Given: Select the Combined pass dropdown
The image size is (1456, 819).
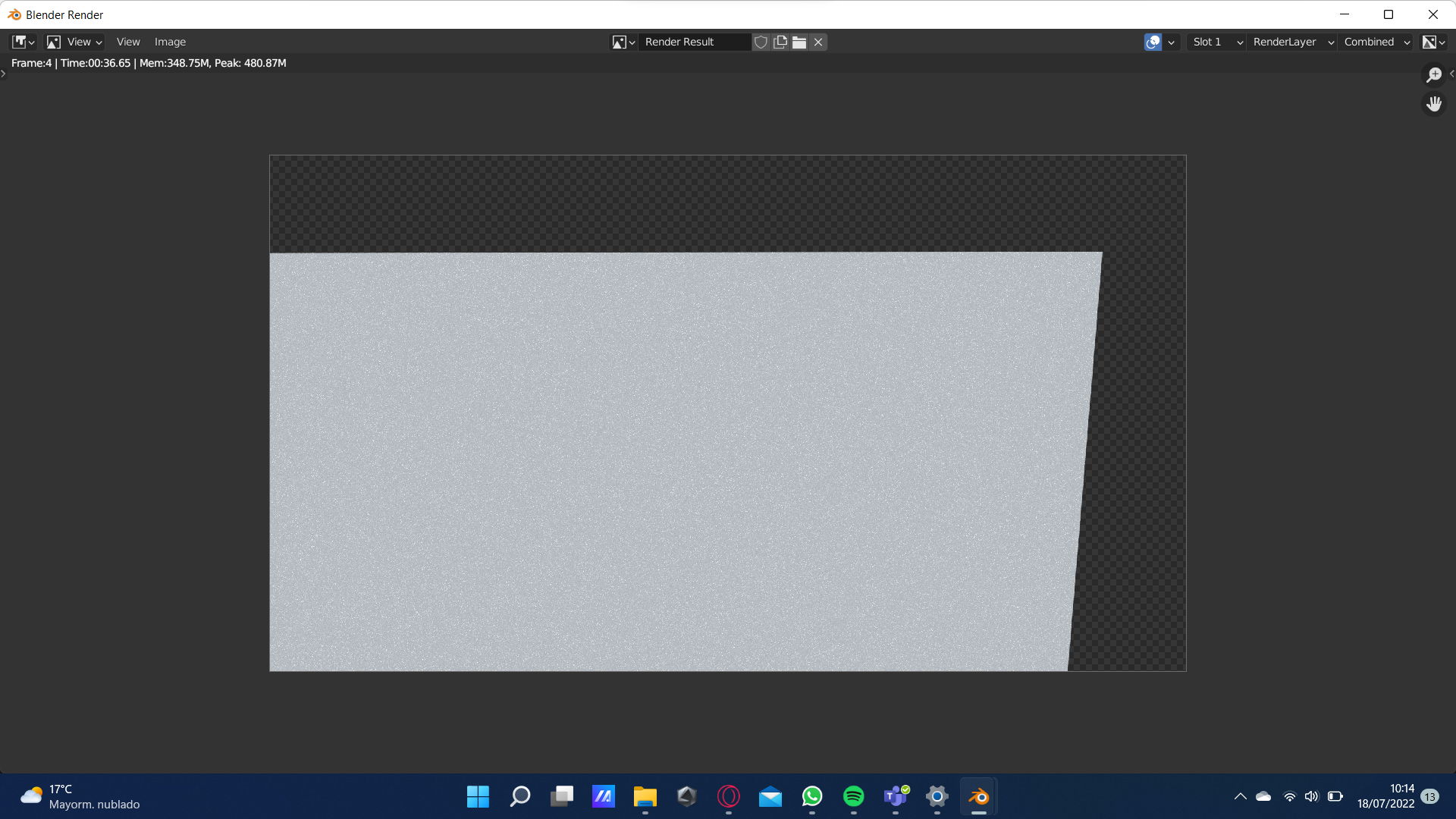Looking at the screenshot, I should (x=1376, y=42).
